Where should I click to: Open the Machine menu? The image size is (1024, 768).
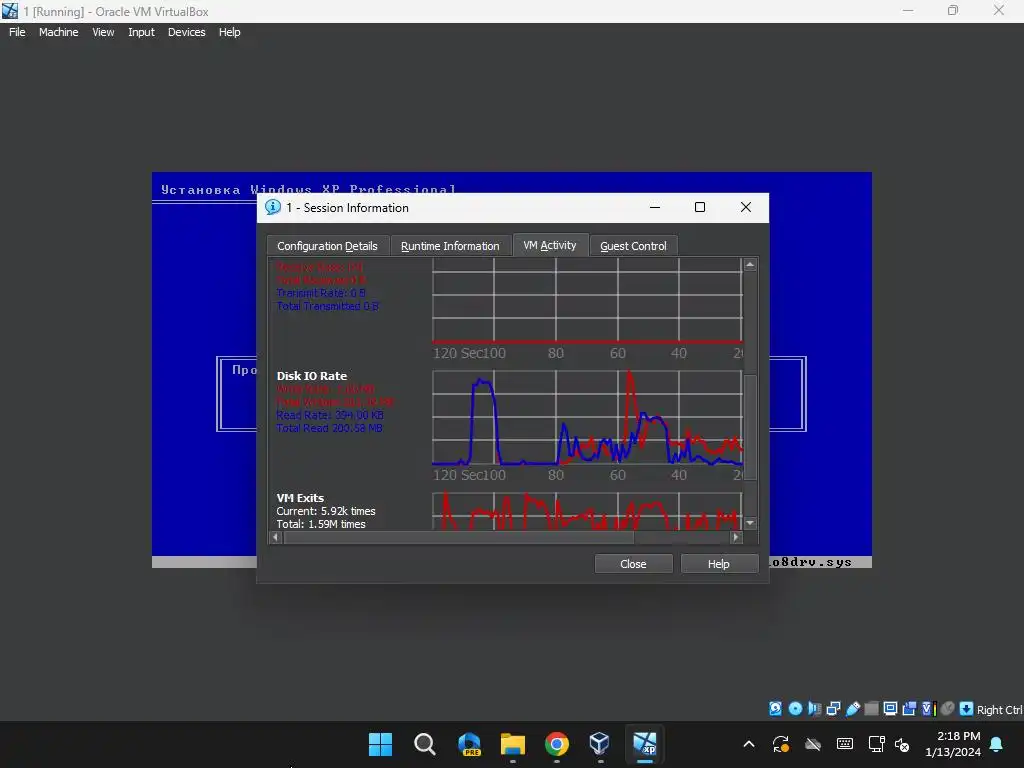click(x=58, y=32)
